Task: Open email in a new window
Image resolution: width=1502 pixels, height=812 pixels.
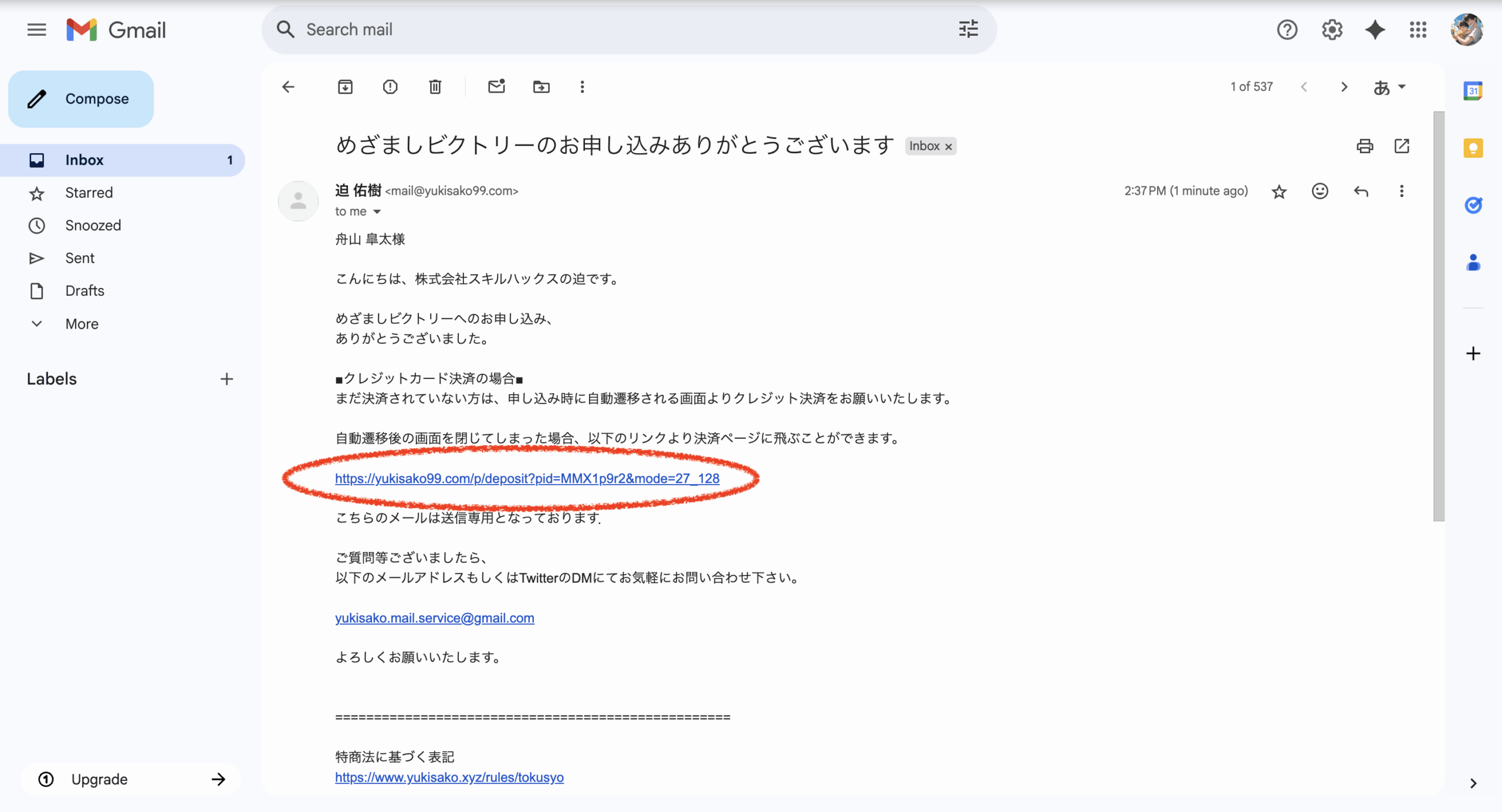Action: [x=1402, y=146]
